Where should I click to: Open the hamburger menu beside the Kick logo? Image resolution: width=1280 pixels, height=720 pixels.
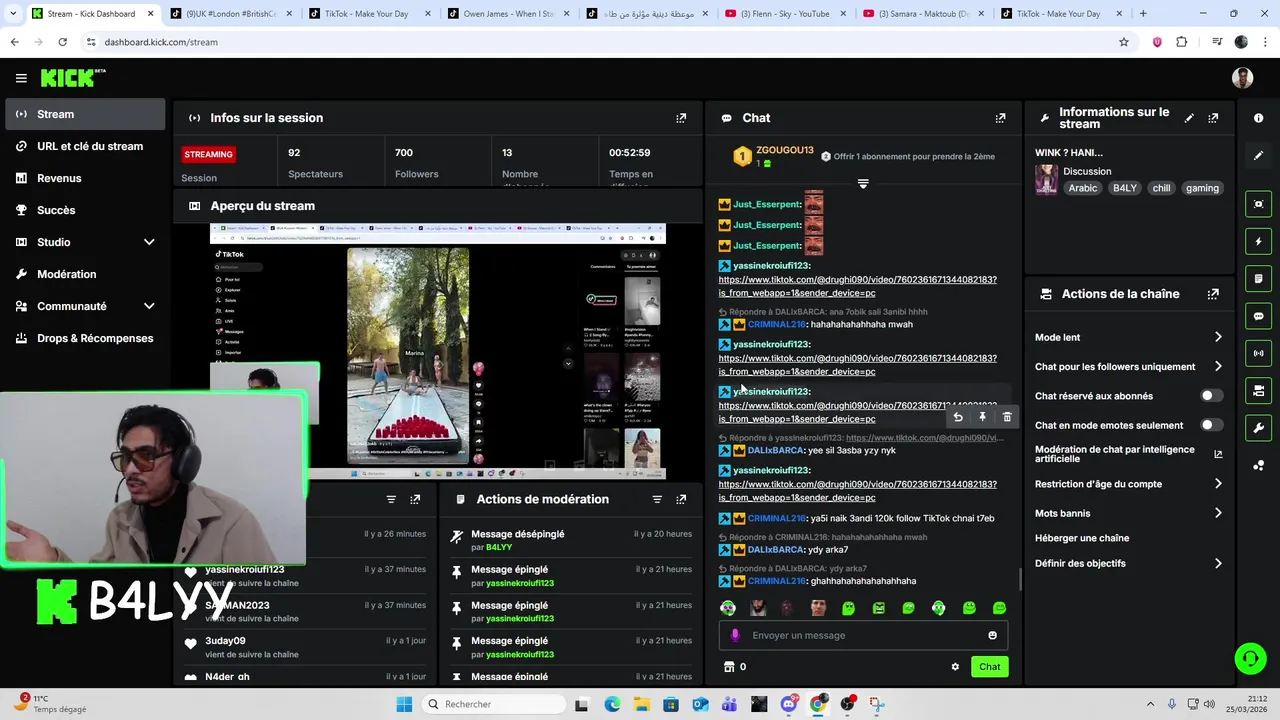point(21,78)
